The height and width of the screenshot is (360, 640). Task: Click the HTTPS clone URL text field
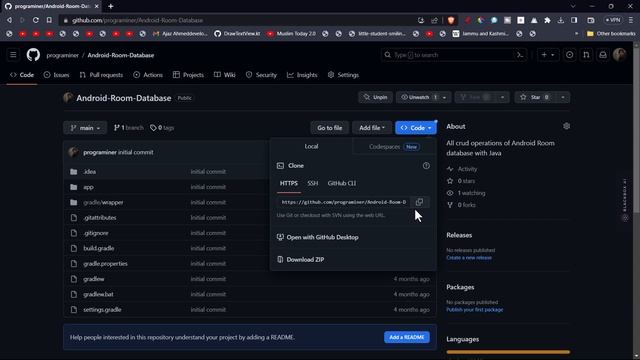pos(344,202)
